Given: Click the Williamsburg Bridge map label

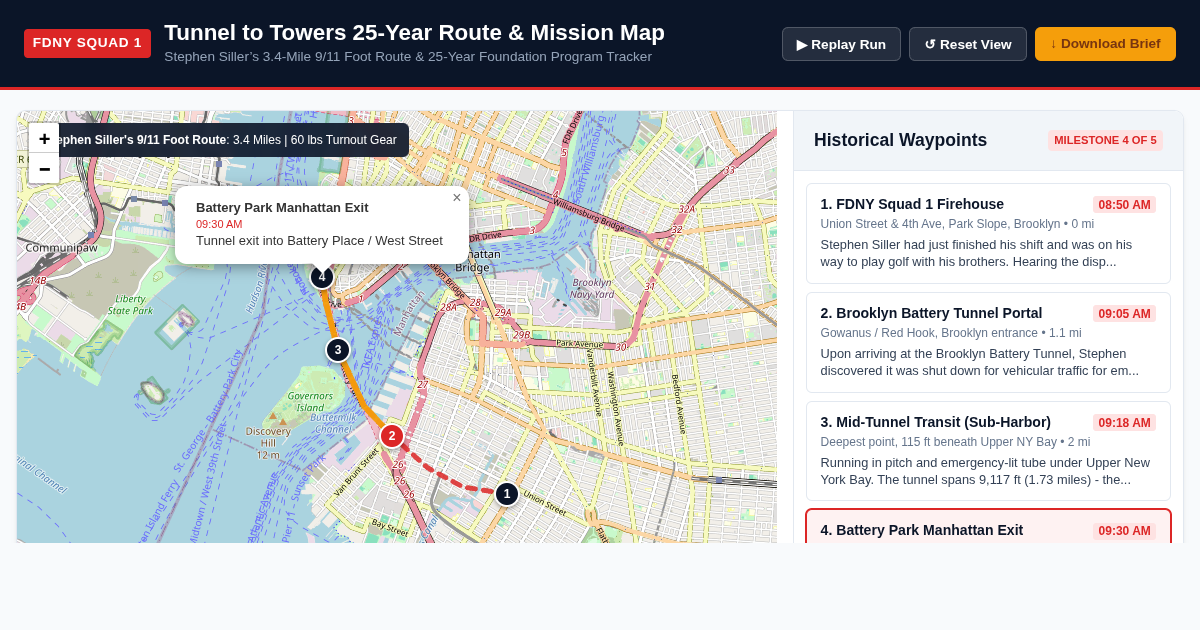Looking at the screenshot, I should click(589, 215).
